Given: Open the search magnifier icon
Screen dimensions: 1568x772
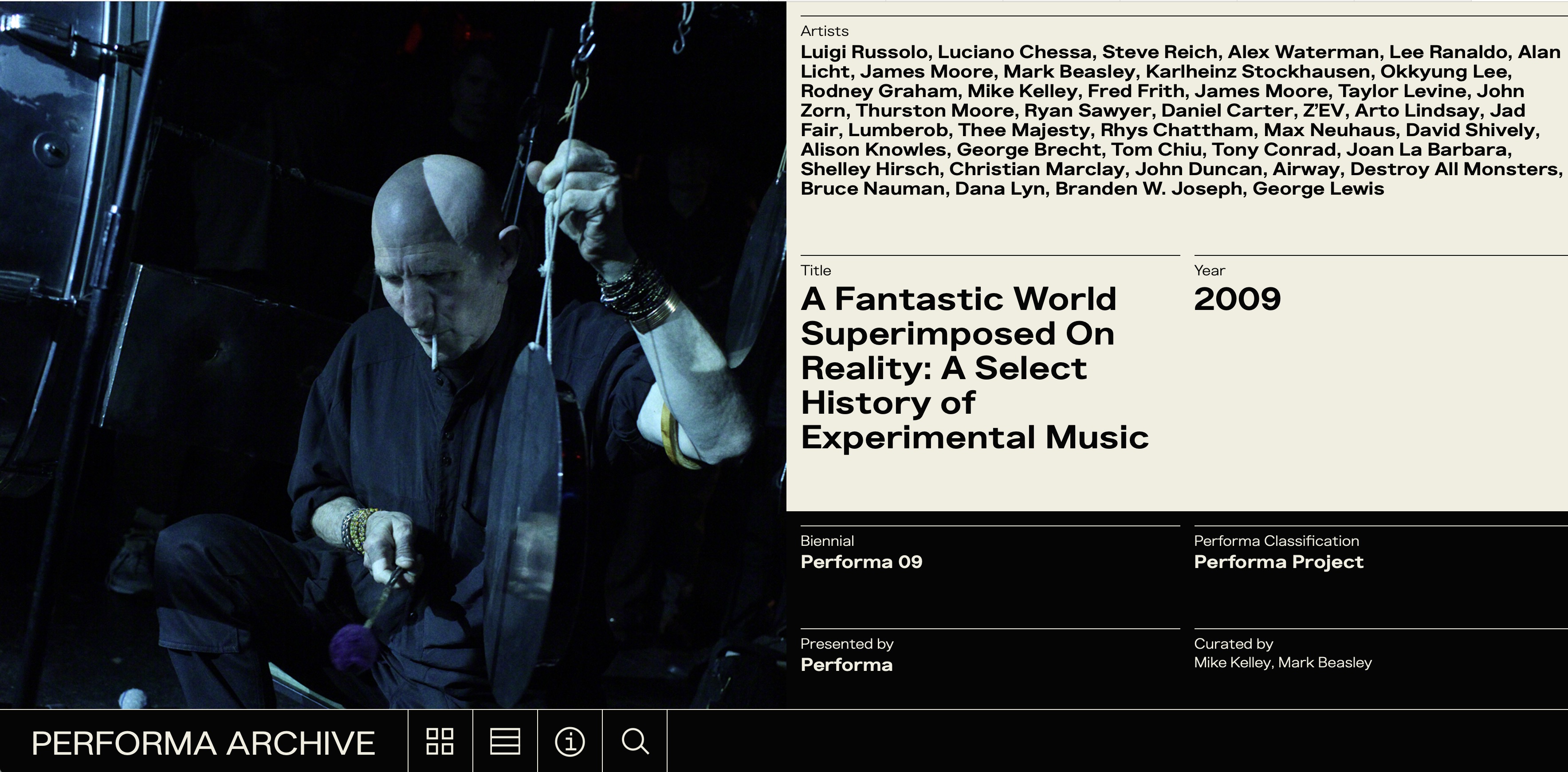Looking at the screenshot, I should pos(635,741).
